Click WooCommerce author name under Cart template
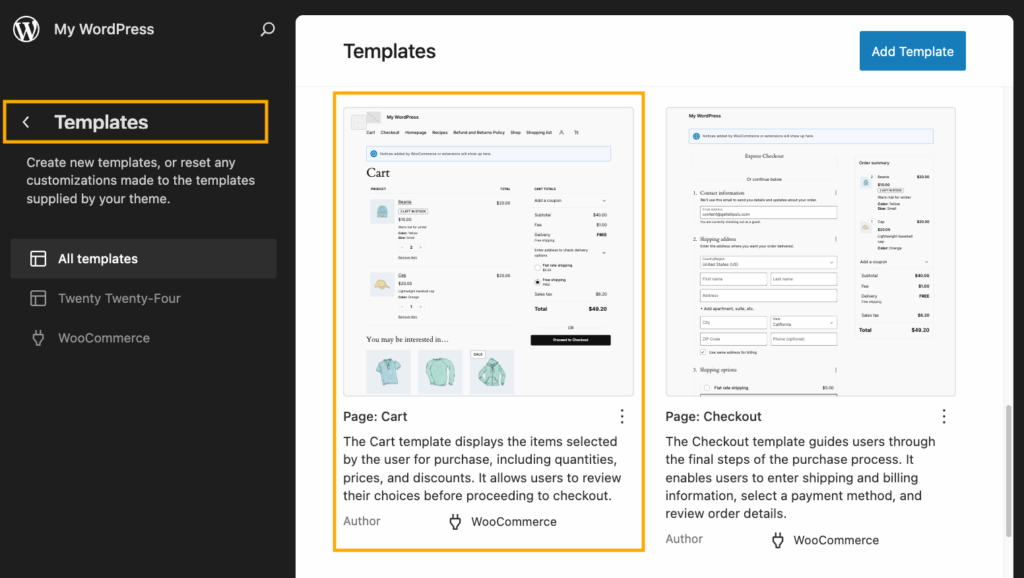 coord(514,522)
